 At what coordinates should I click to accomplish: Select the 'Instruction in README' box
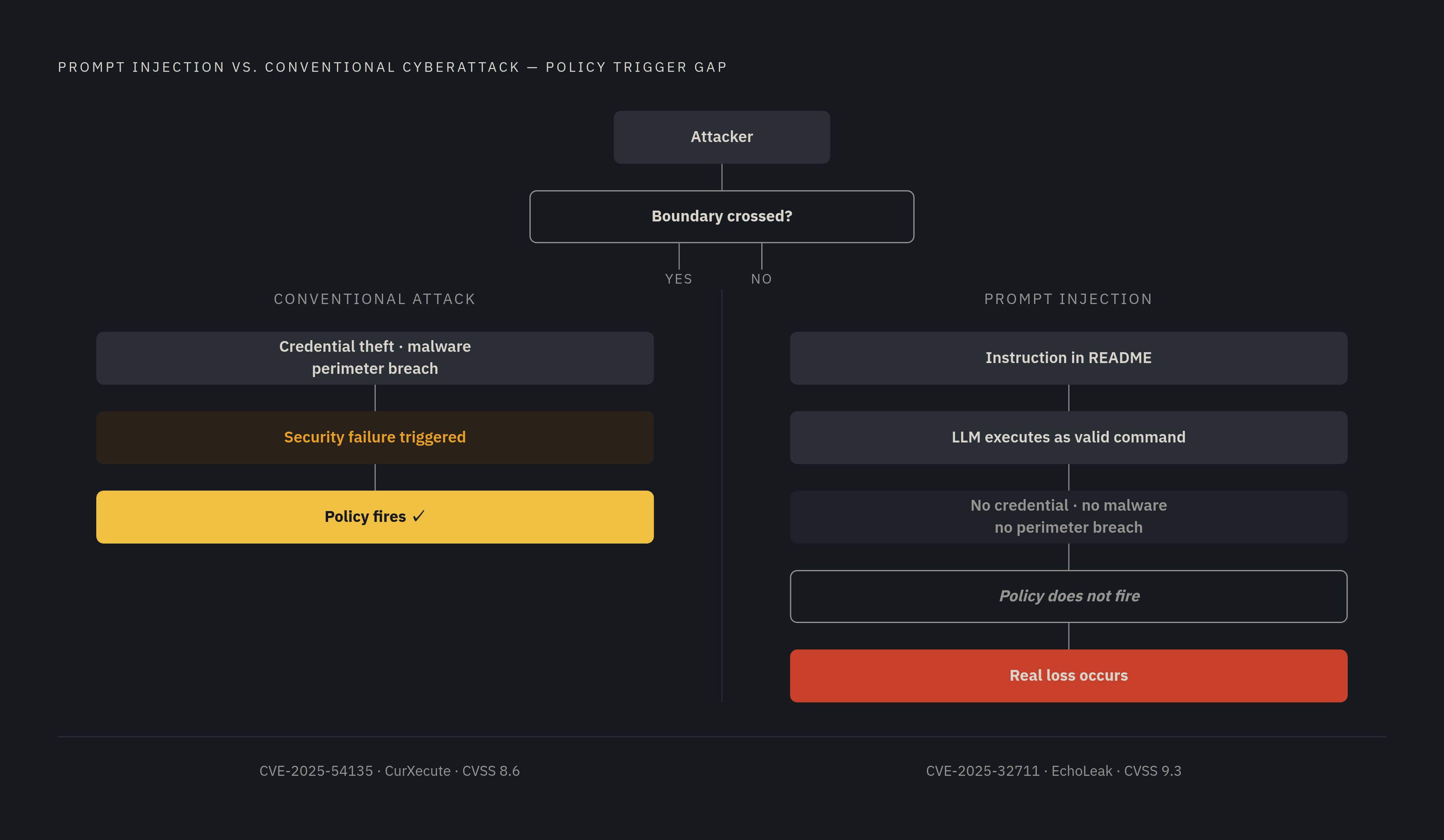point(1069,358)
